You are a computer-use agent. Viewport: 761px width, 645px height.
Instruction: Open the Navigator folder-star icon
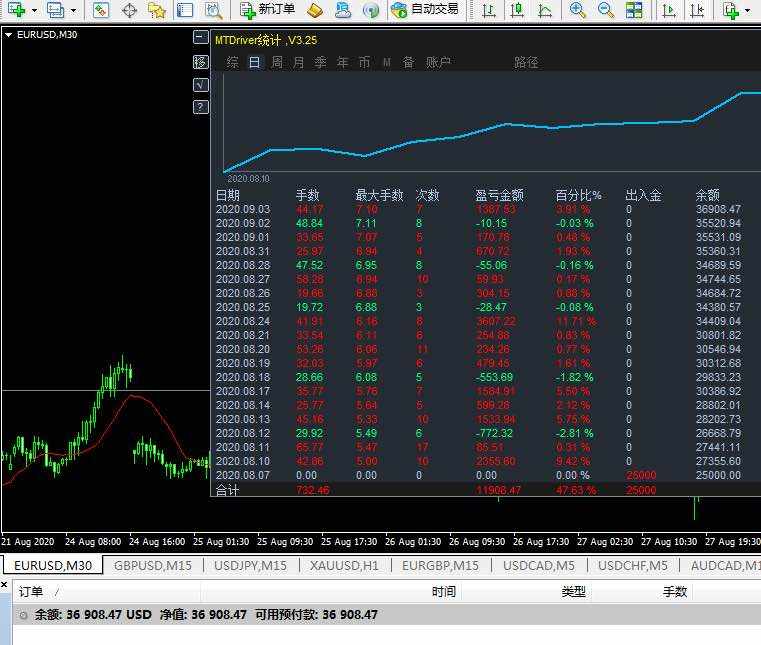157,10
